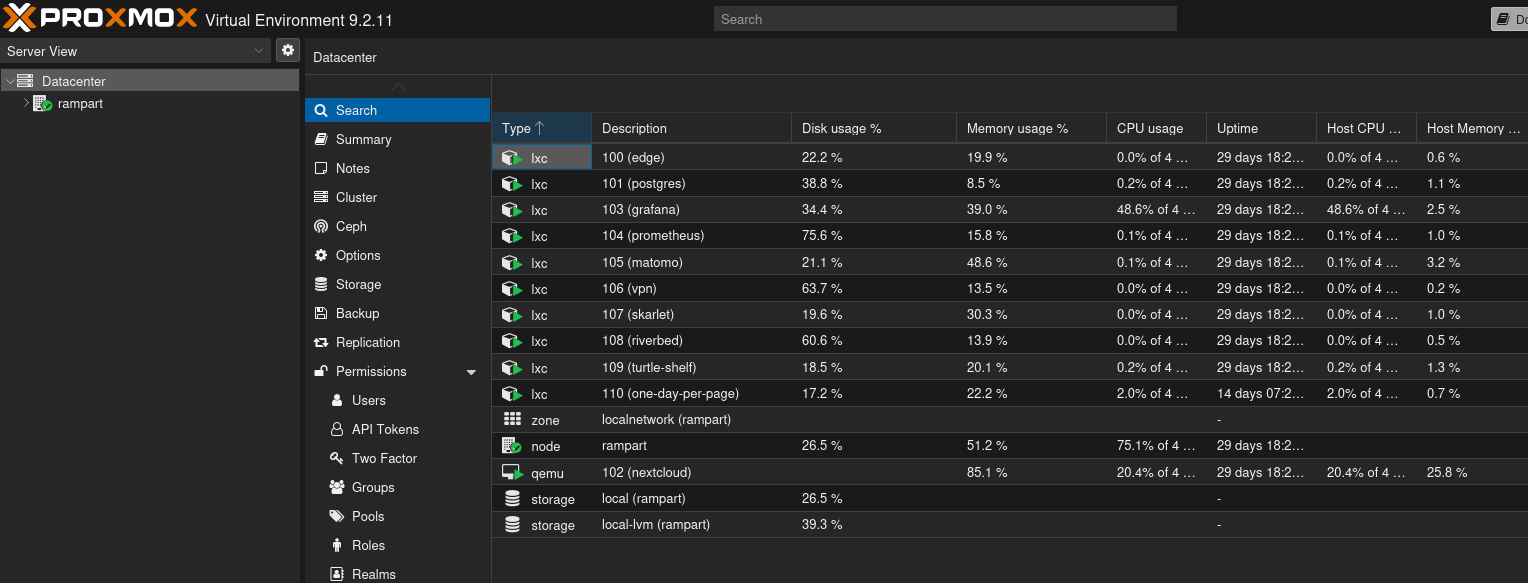Screen dimensions: 1528x583
Task: Click the 75.6 % disk usage value
Action: [x=822, y=236]
